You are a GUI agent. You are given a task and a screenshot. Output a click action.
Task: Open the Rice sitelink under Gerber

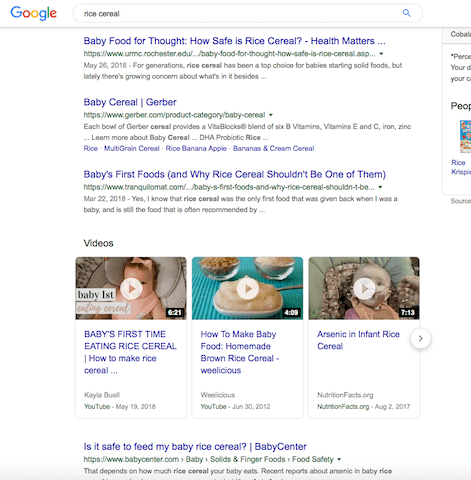pyautogui.click(x=91, y=148)
